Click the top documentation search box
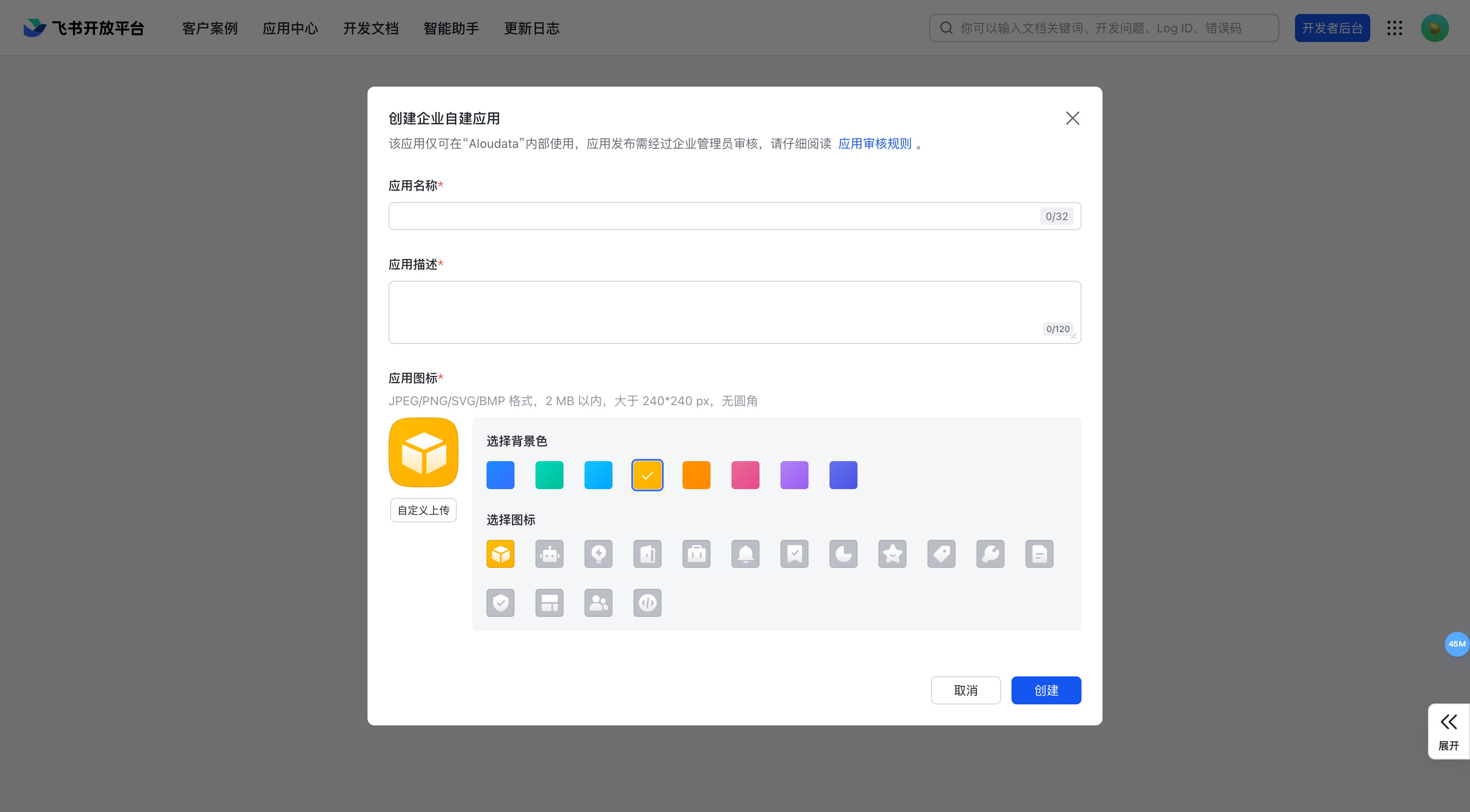This screenshot has height=812, width=1470. point(1104,28)
